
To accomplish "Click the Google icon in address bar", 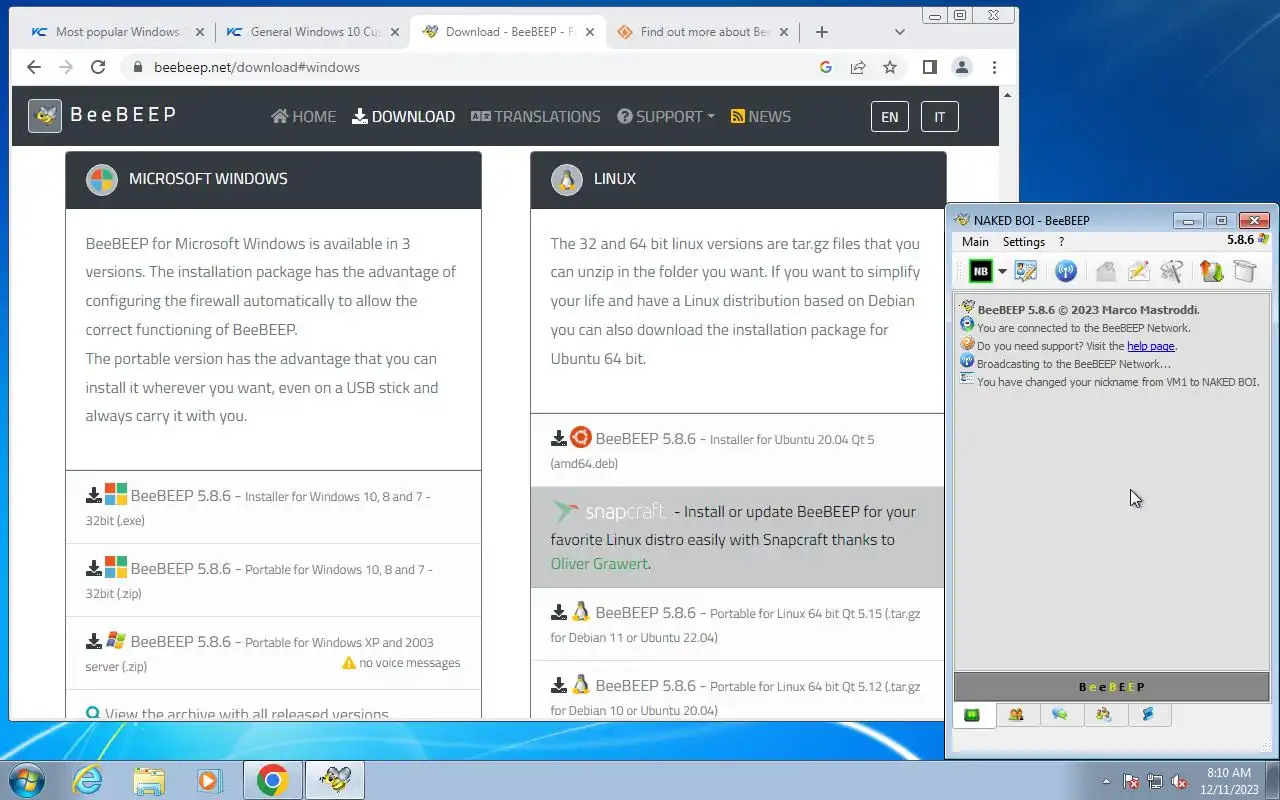I will 826,67.
